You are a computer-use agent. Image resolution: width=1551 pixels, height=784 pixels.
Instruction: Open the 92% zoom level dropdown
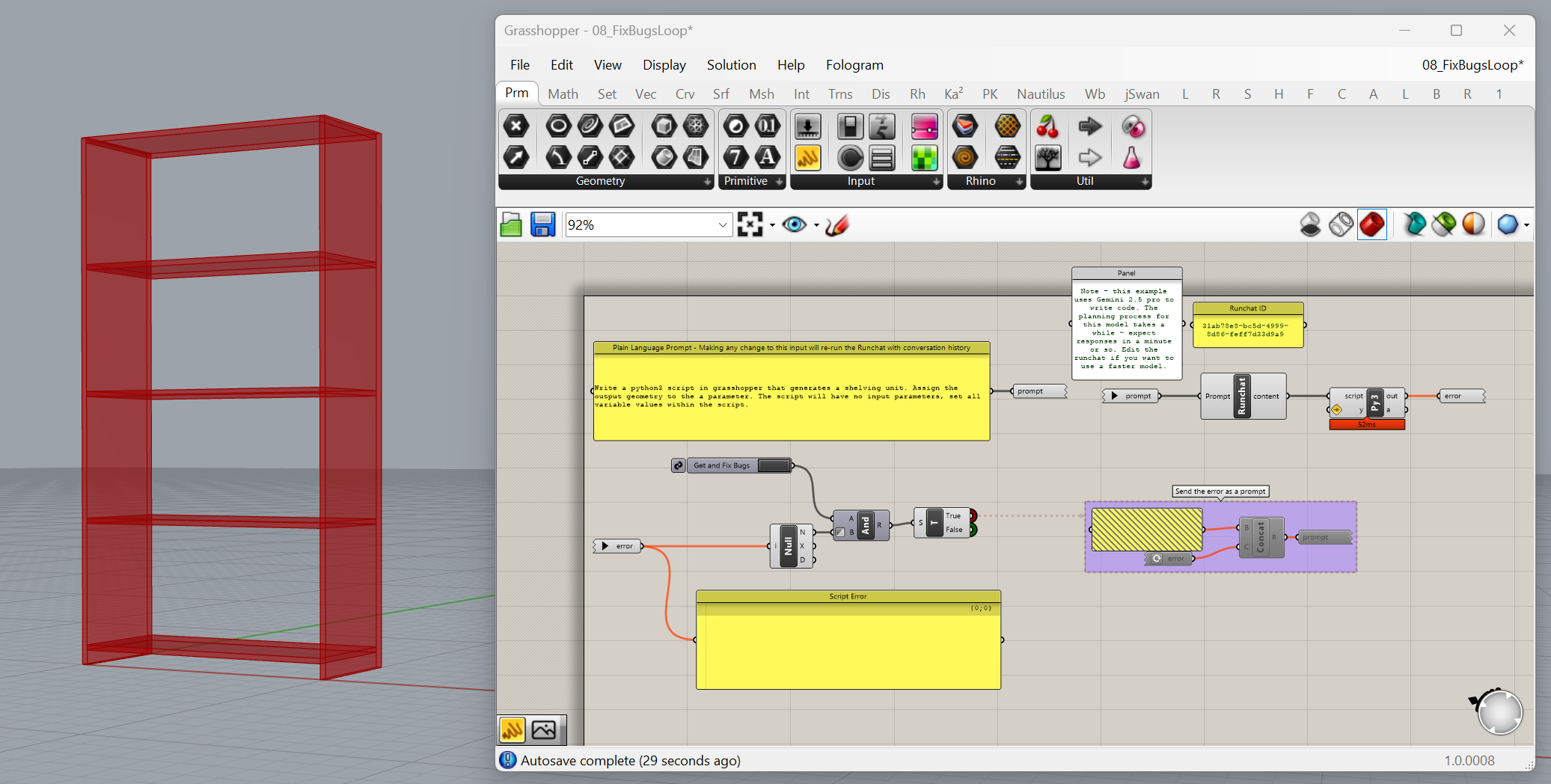click(722, 225)
